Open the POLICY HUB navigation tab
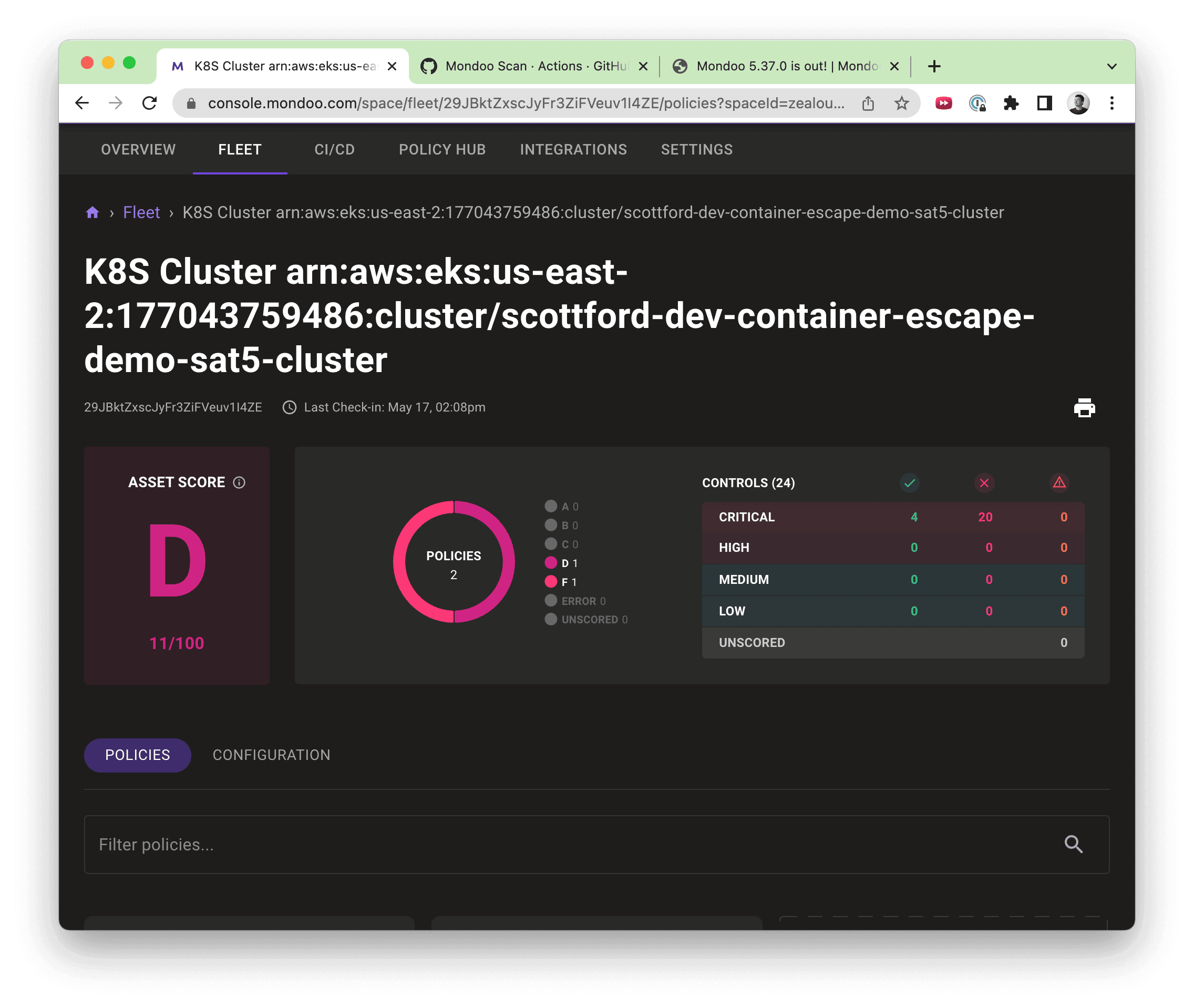Image resolution: width=1194 pixels, height=1008 pixels. click(x=441, y=149)
